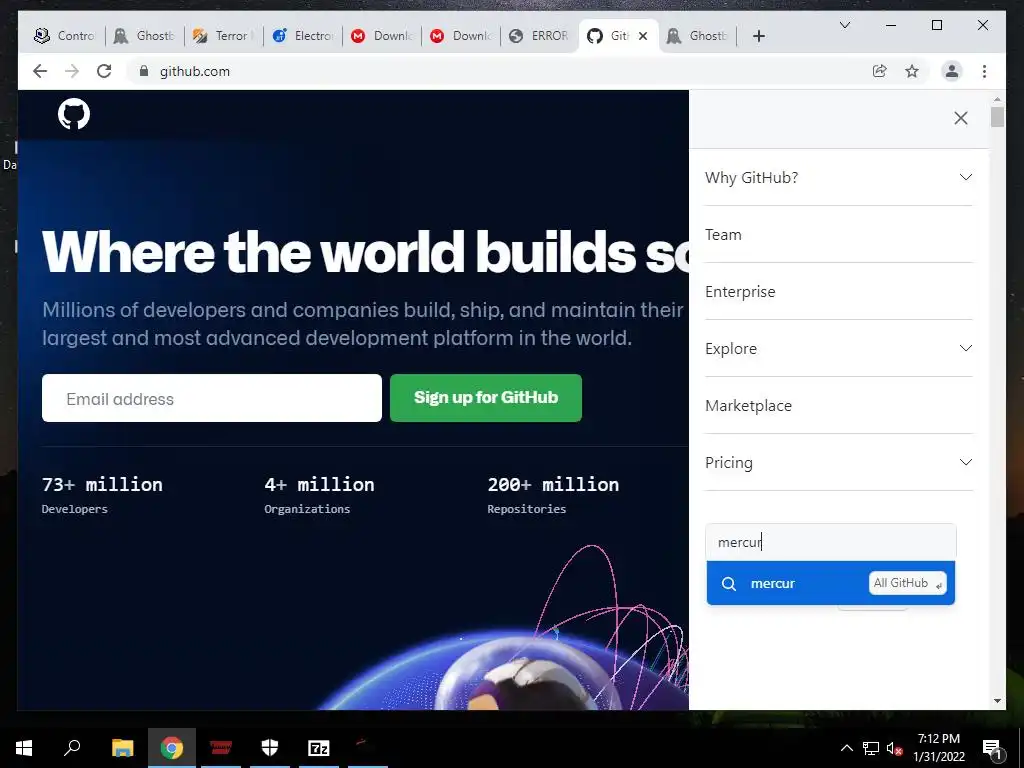Switch to the second Downlo tab
This screenshot has height=768, width=1024.
point(461,36)
